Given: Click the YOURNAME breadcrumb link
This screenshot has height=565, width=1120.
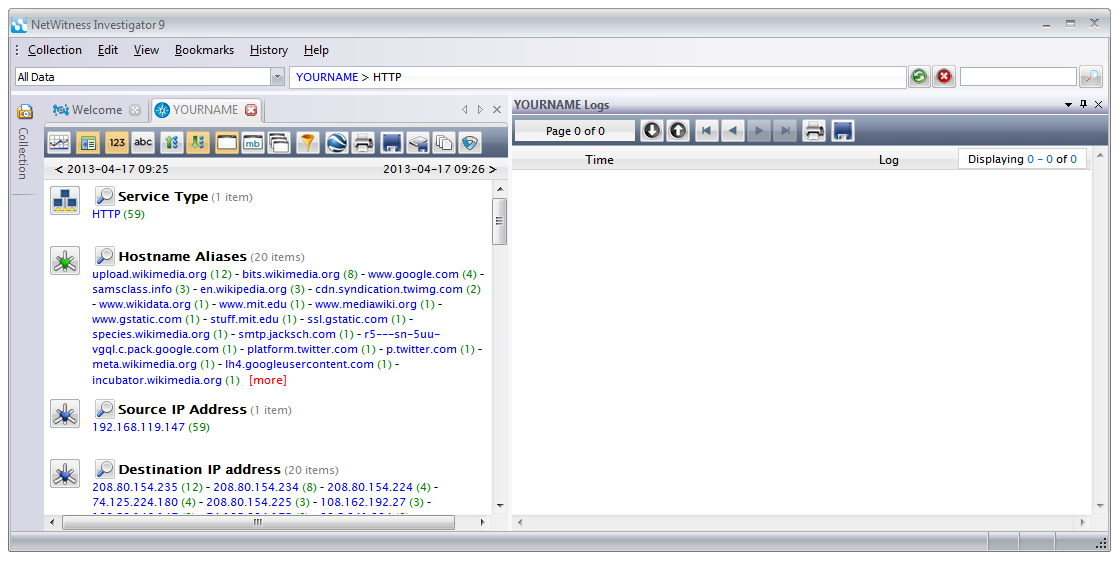Looking at the screenshot, I should click(327, 77).
